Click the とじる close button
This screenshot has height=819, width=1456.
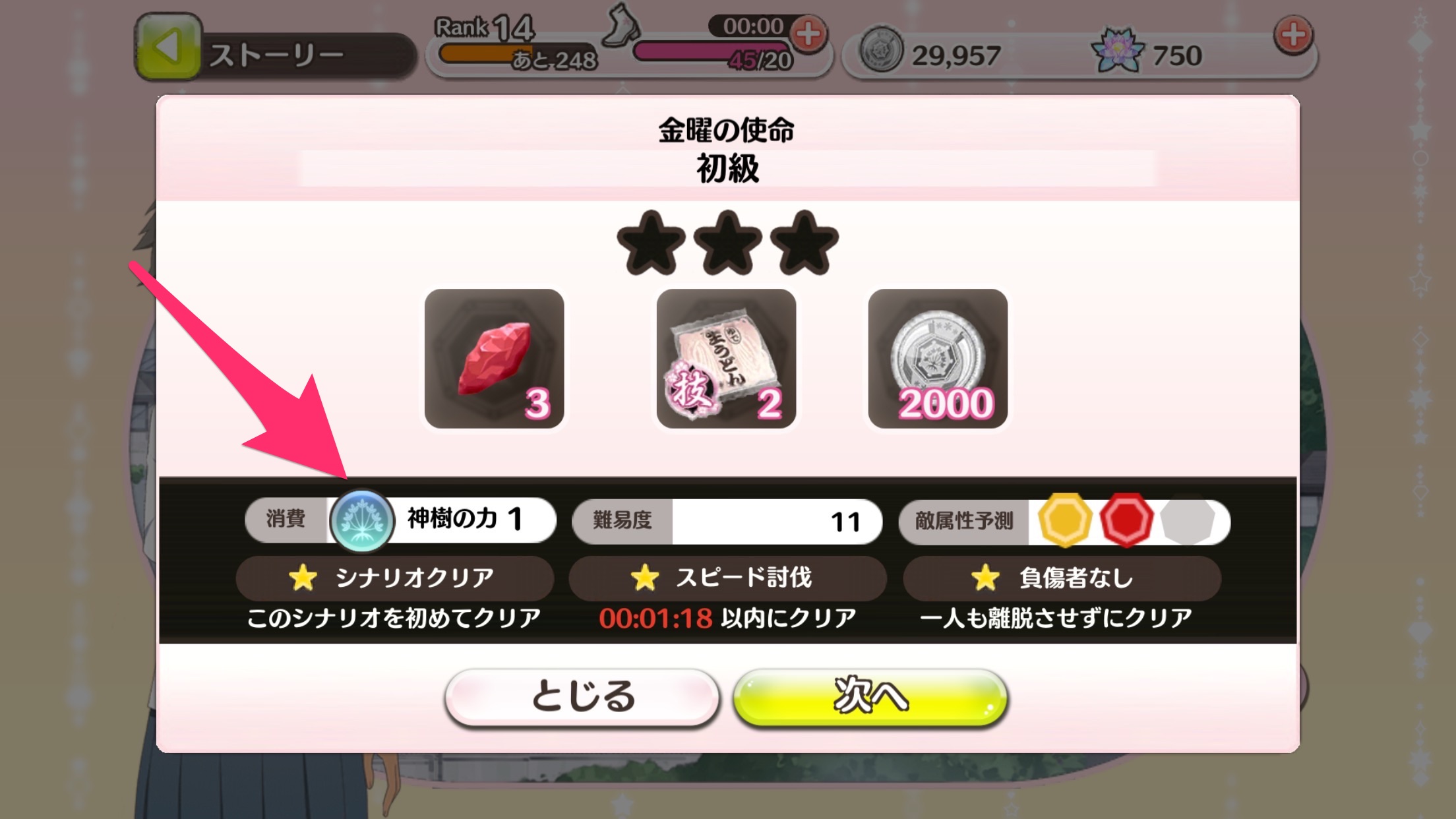[582, 697]
